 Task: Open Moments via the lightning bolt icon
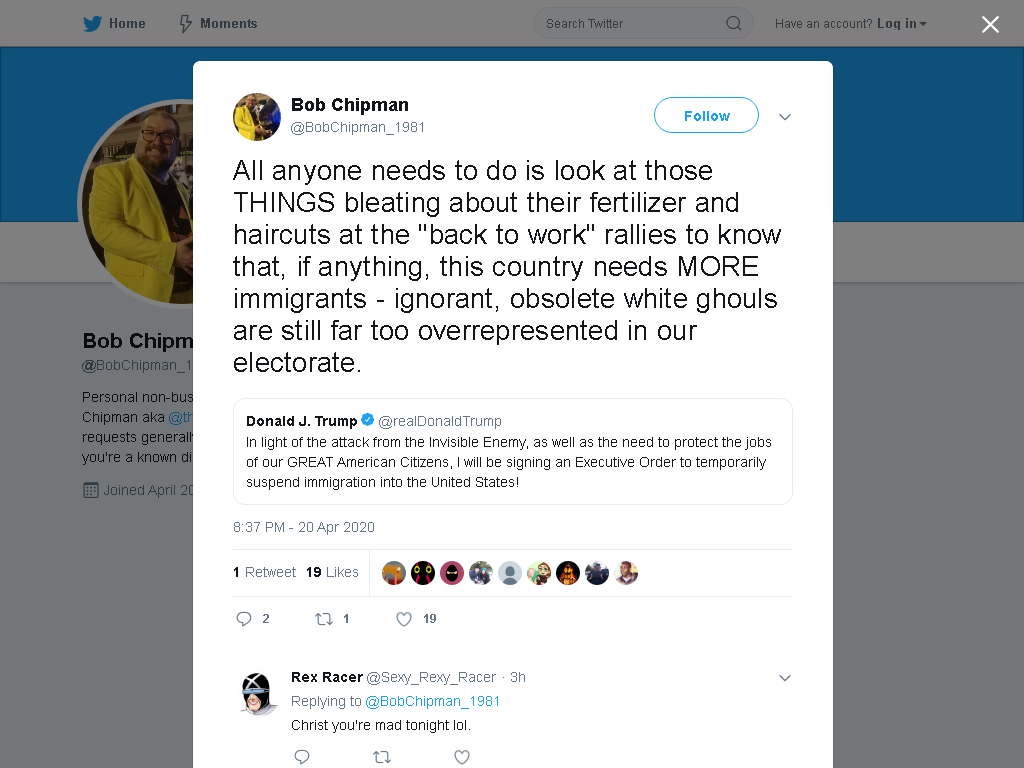pos(185,24)
